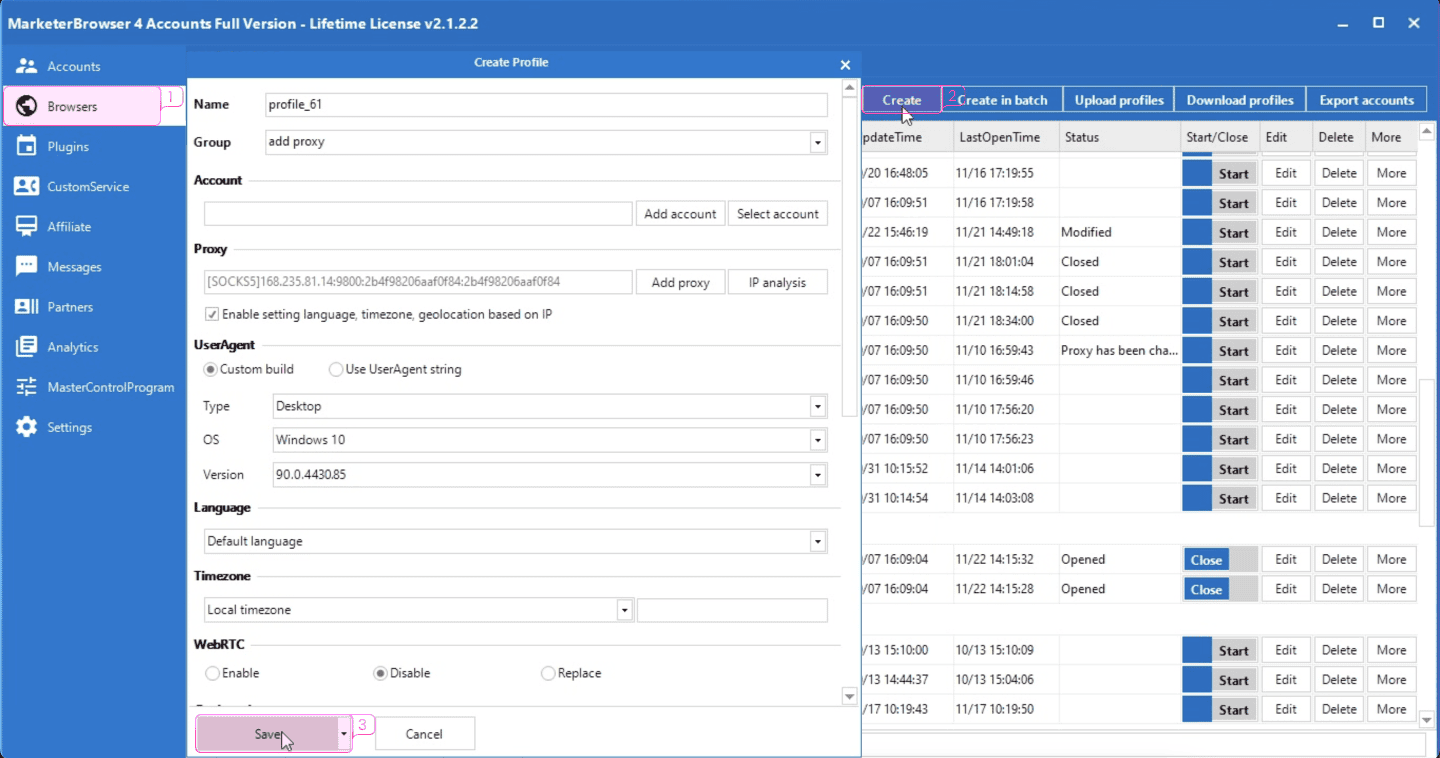
Task: Open the Accounts menu item
Action: (74, 66)
